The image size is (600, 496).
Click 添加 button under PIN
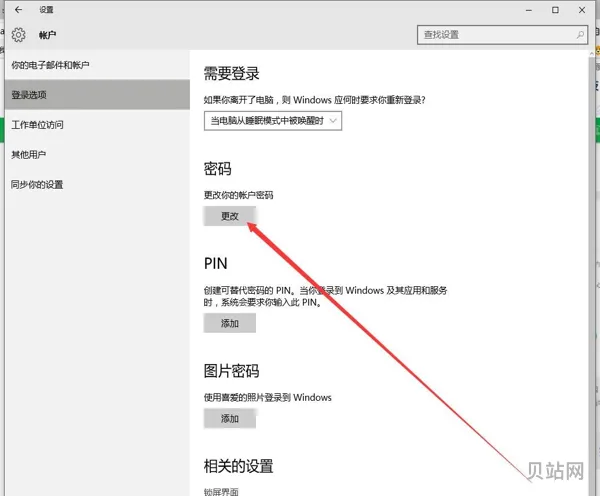coord(230,323)
